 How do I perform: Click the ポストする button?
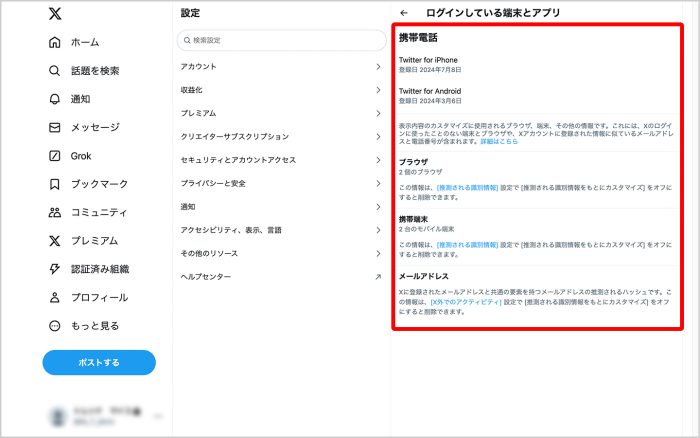tap(99, 362)
